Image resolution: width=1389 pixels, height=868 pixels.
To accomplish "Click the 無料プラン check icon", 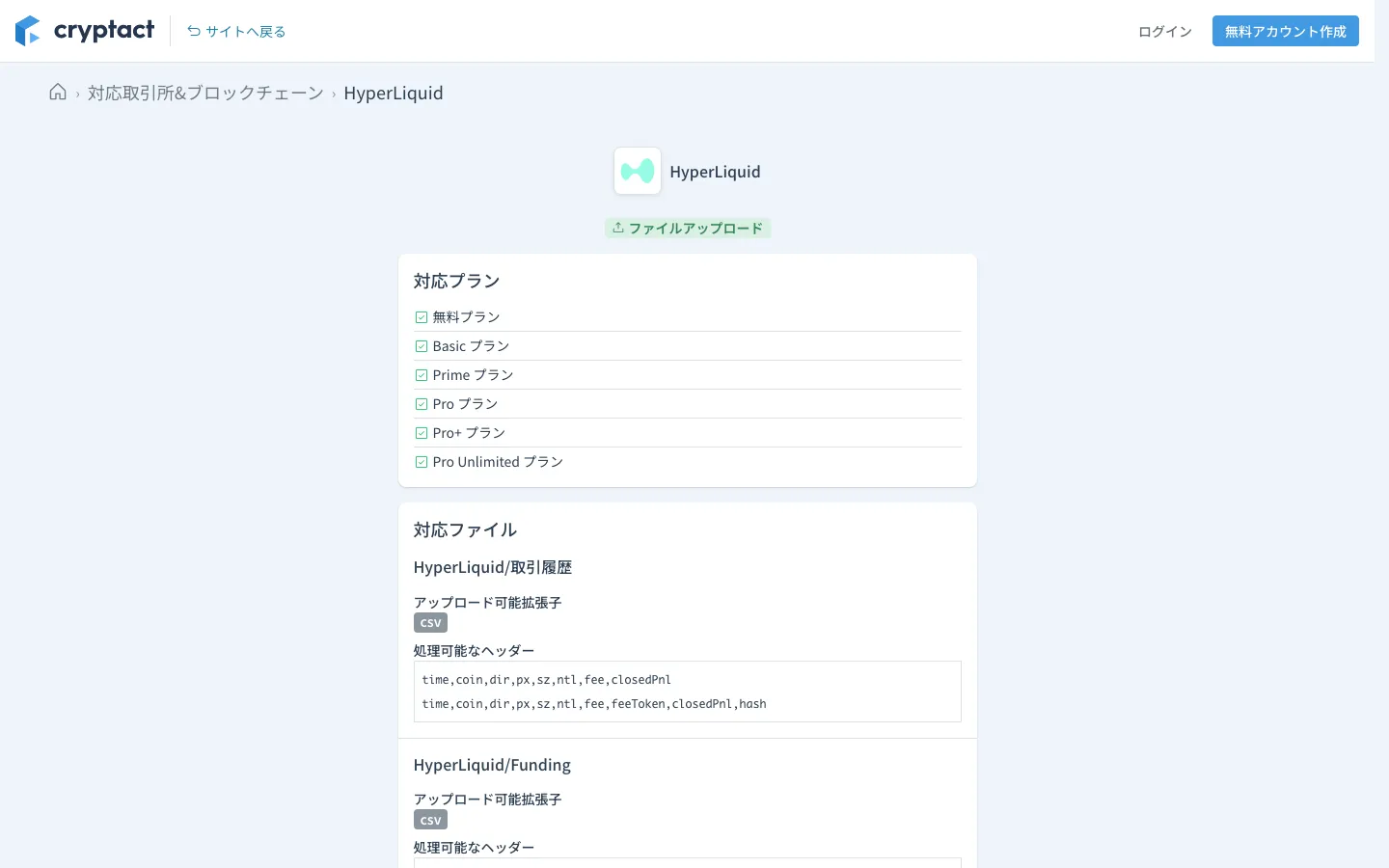I will click(422, 317).
